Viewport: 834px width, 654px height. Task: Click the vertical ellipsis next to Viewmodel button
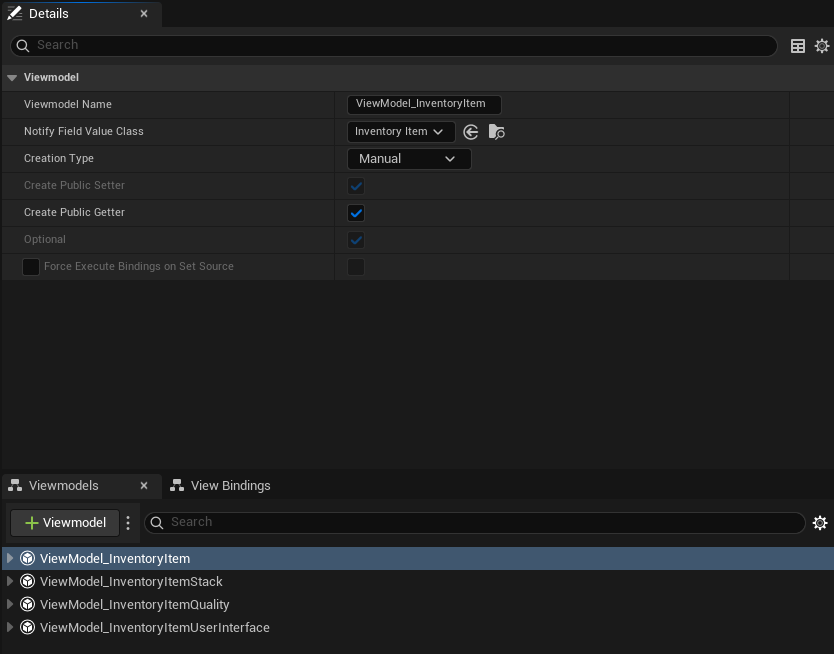pyautogui.click(x=126, y=522)
